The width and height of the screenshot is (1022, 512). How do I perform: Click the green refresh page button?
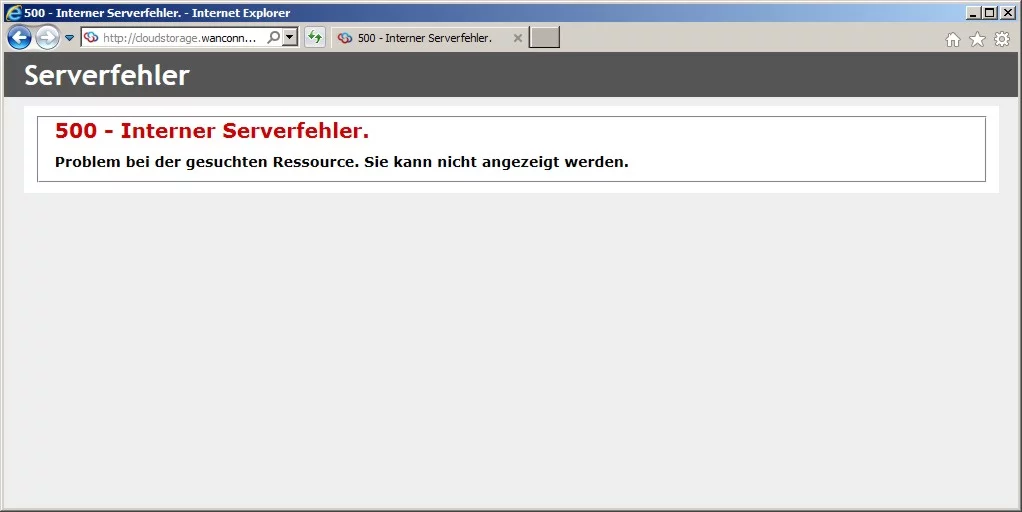315,37
